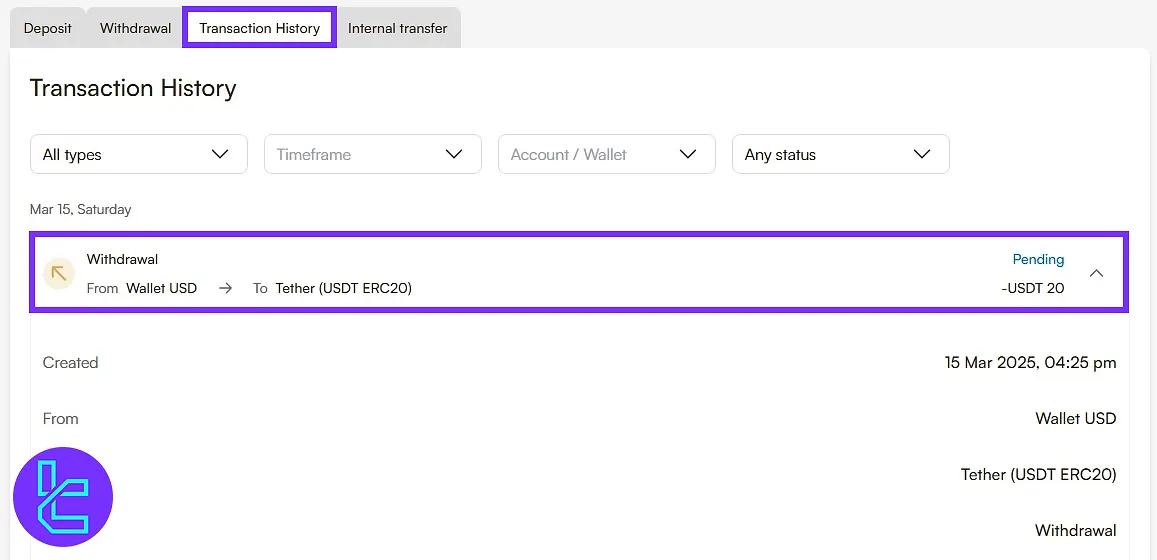Click the Withdrawal value in the details
The height and width of the screenshot is (560, 1157).
click(x=1076, y=530)
